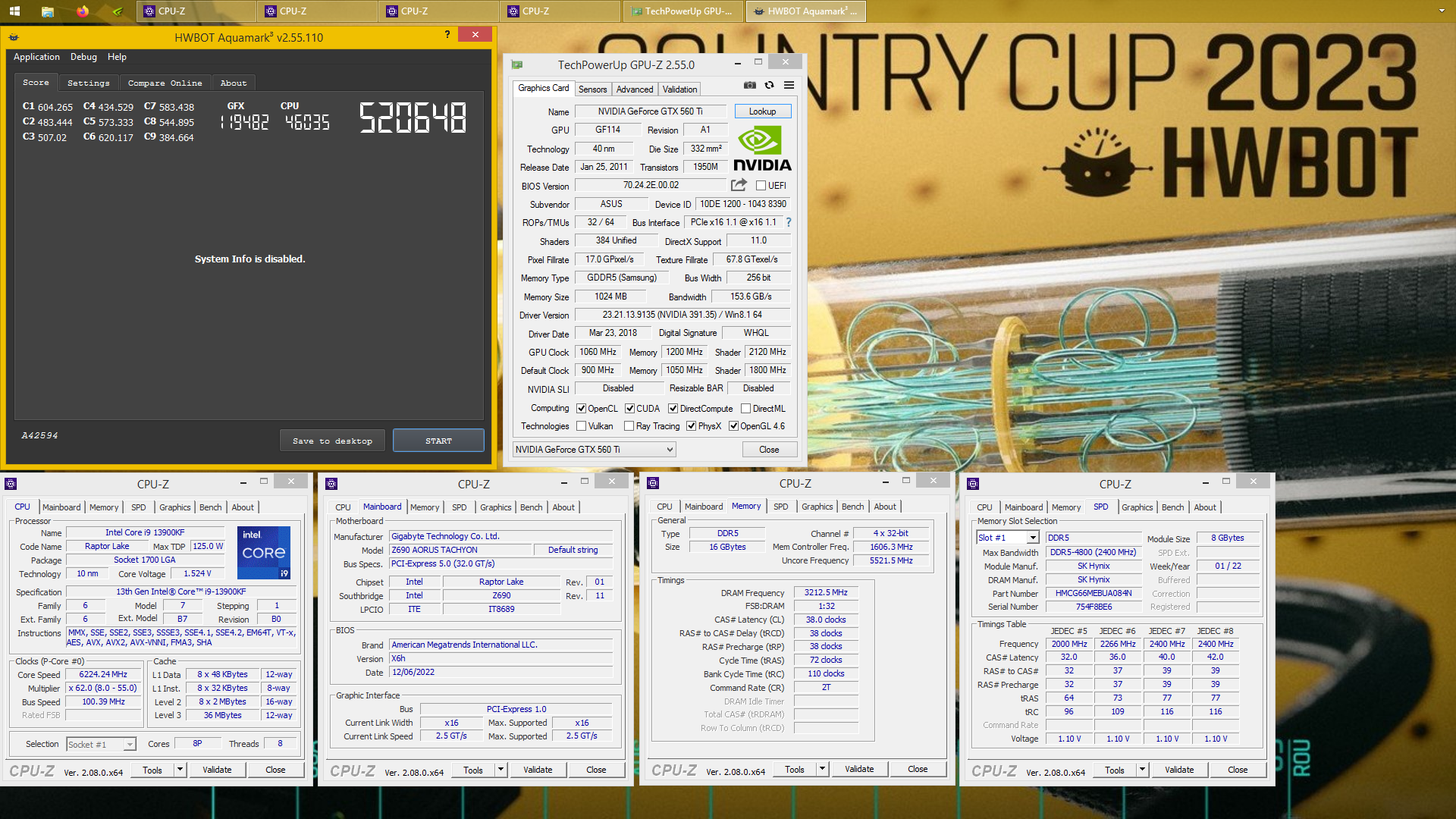Viewport: 1456px width, 819px height.
Task: Toggle the DirectCompute checkbox
Action: (x=673, y=408)
